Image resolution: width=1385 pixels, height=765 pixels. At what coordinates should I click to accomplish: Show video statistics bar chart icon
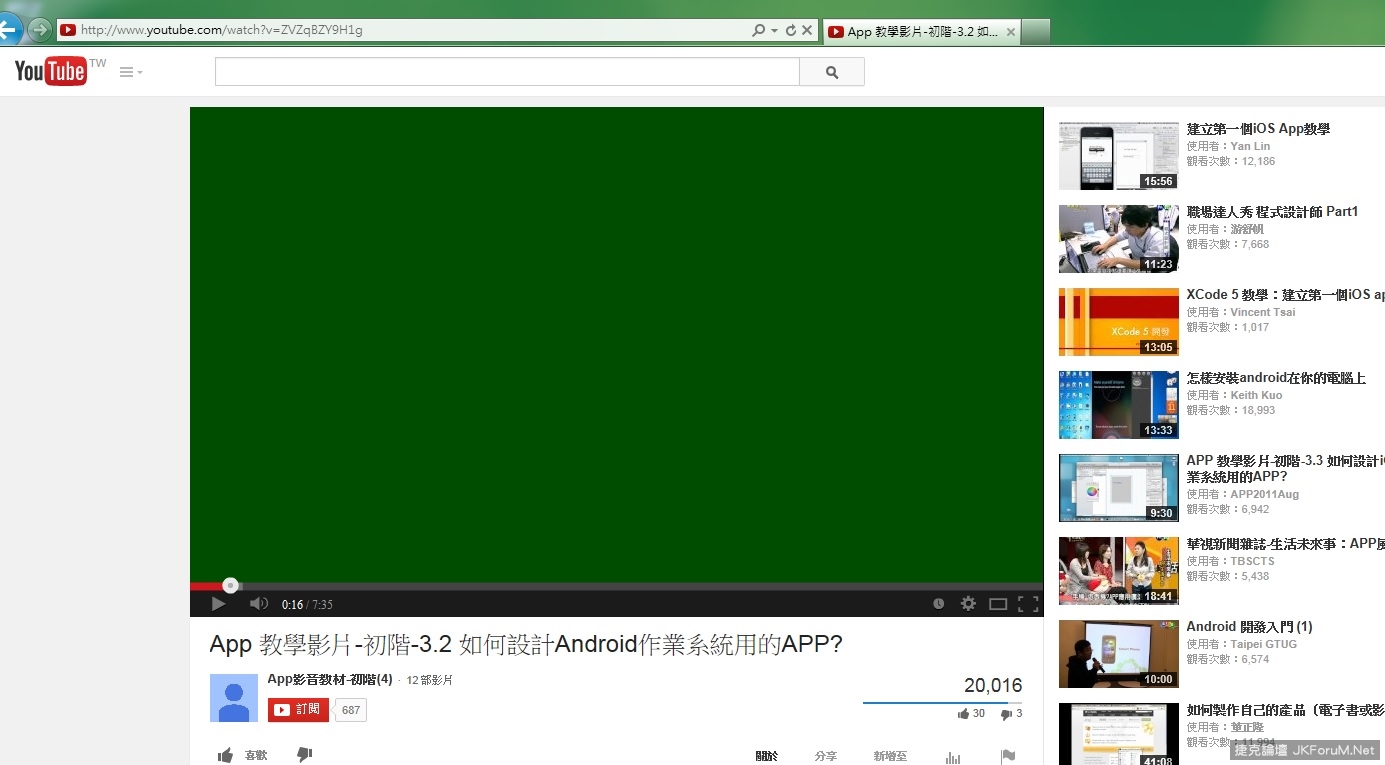[953, 757]
